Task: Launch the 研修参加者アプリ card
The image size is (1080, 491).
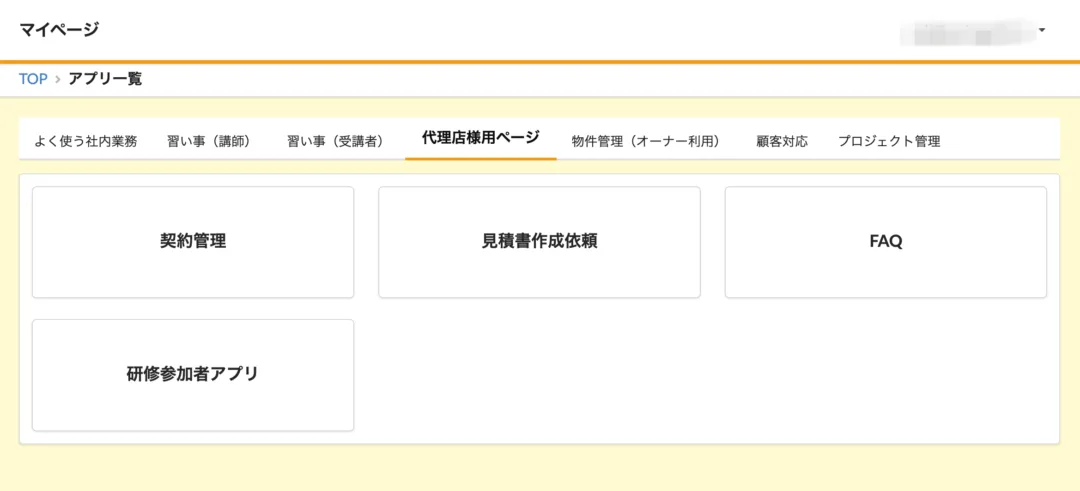Action: click(193, 375)
